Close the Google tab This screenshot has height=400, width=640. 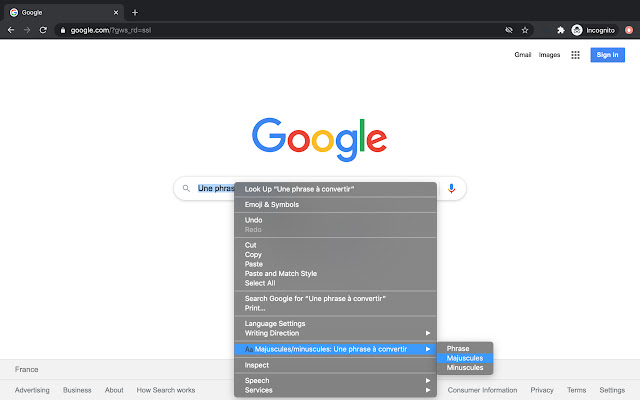116,13
